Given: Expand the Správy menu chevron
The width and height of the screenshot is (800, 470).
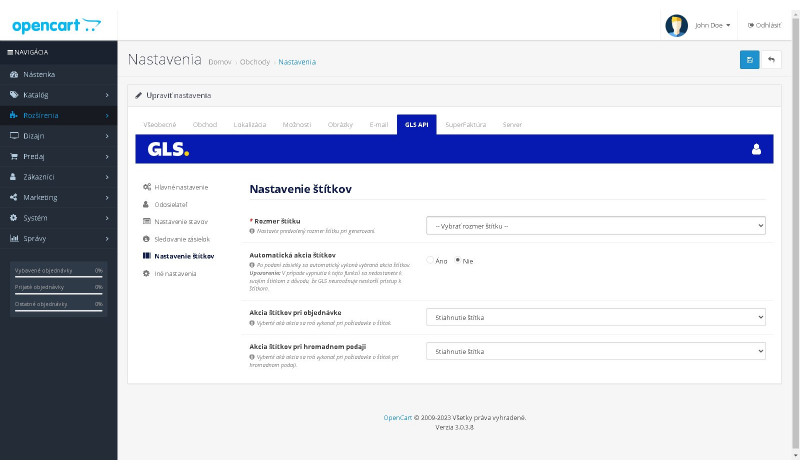Looking at the screenshot, I should (107, 238).
